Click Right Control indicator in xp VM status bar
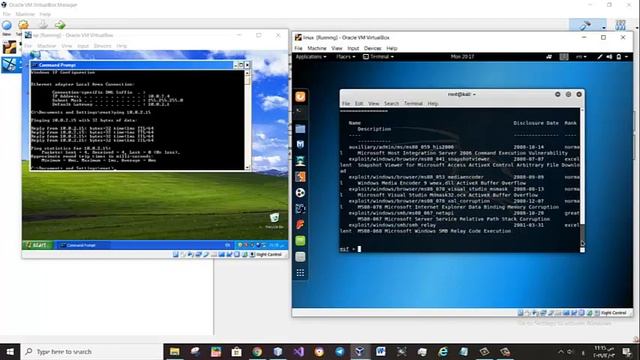 [269, 255]
